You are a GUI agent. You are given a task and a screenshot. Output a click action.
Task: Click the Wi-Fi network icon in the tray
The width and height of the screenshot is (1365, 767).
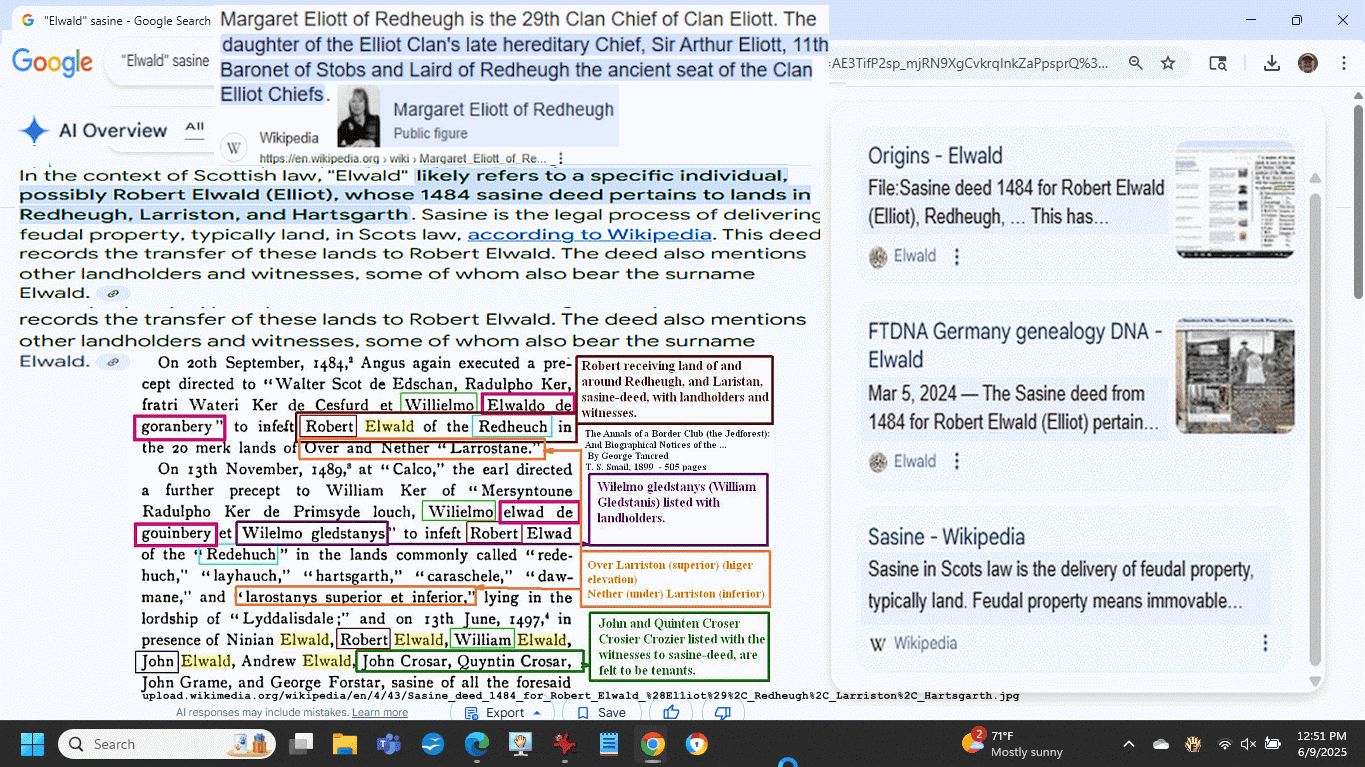click(1224, 744)
